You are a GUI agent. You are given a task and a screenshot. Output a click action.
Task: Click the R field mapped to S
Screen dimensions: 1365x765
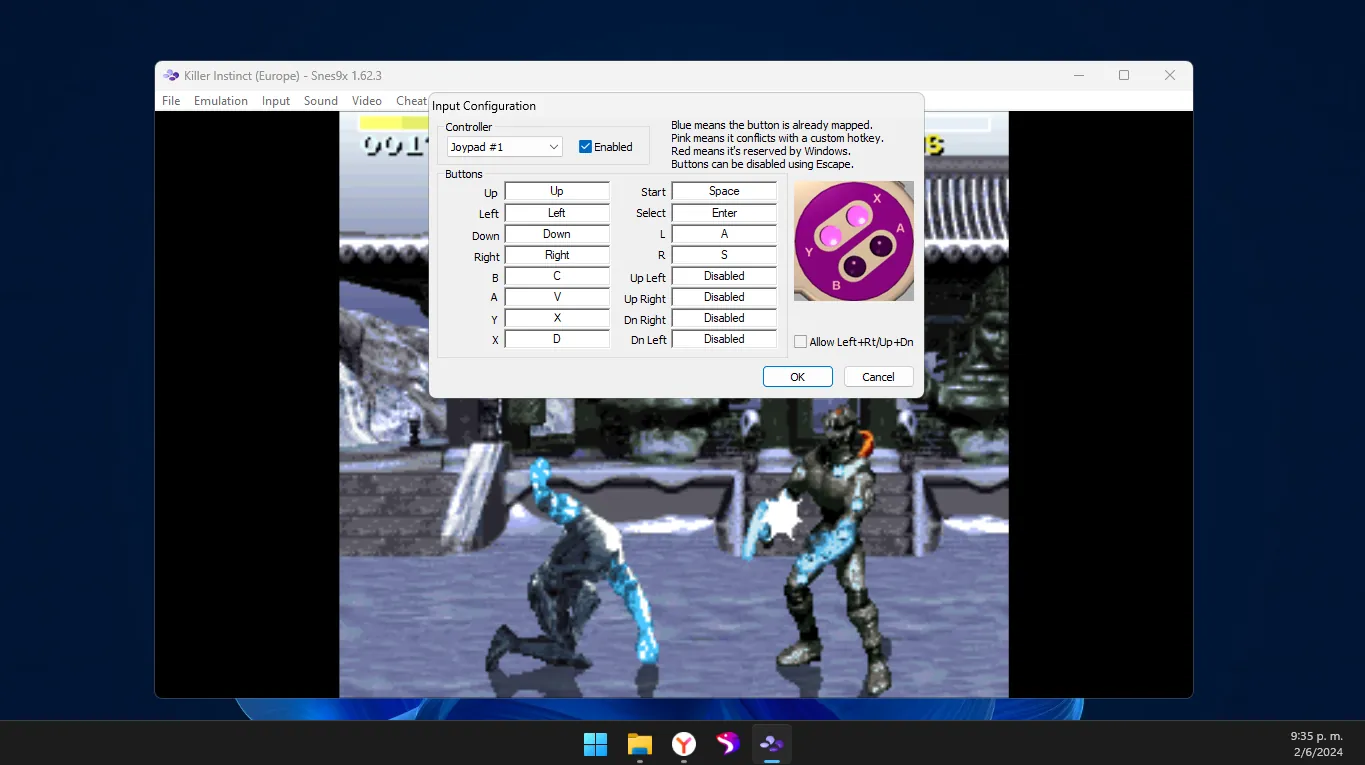click(x=724, y=255)
